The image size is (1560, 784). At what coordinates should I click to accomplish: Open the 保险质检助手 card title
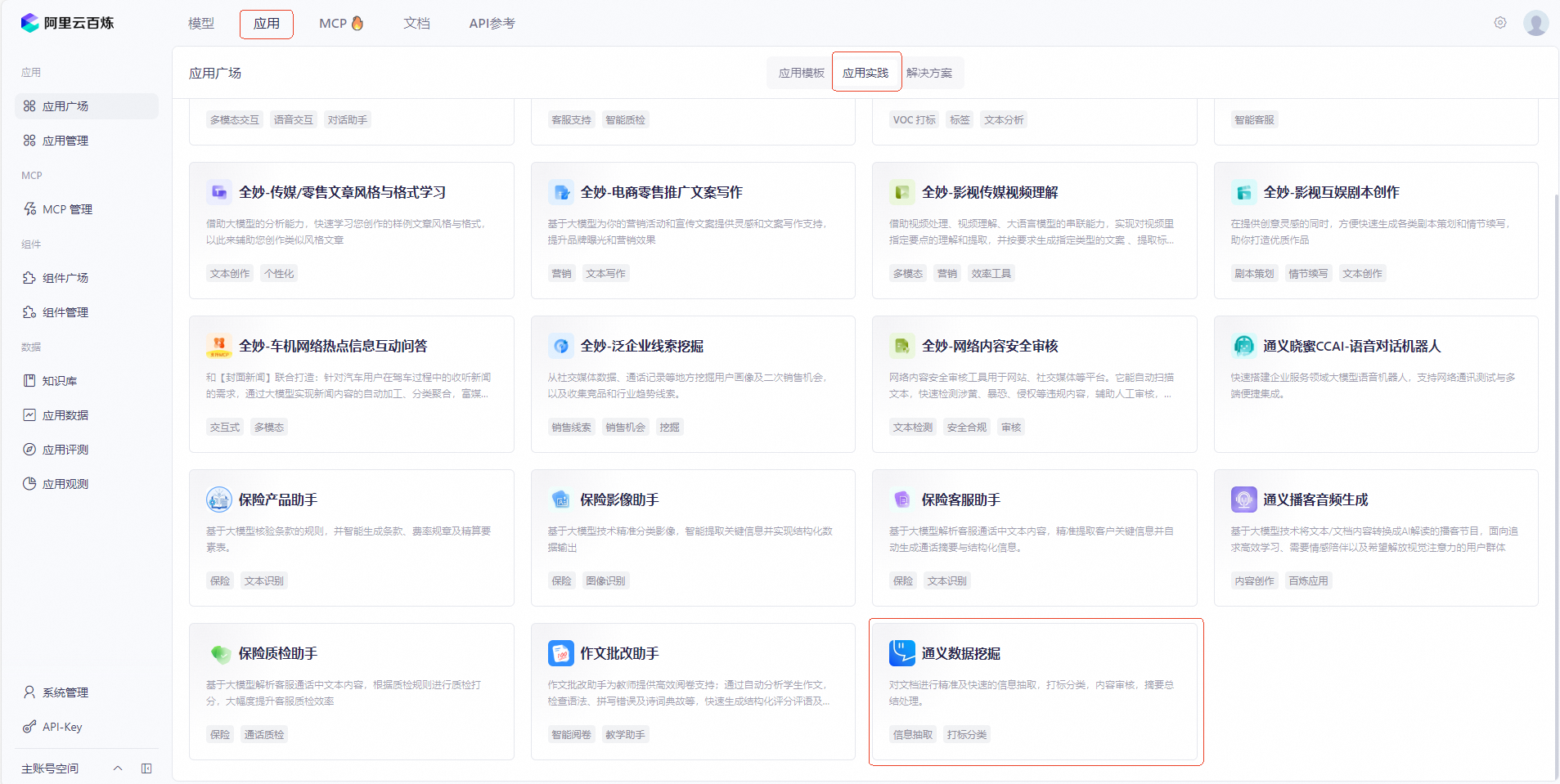278,653
